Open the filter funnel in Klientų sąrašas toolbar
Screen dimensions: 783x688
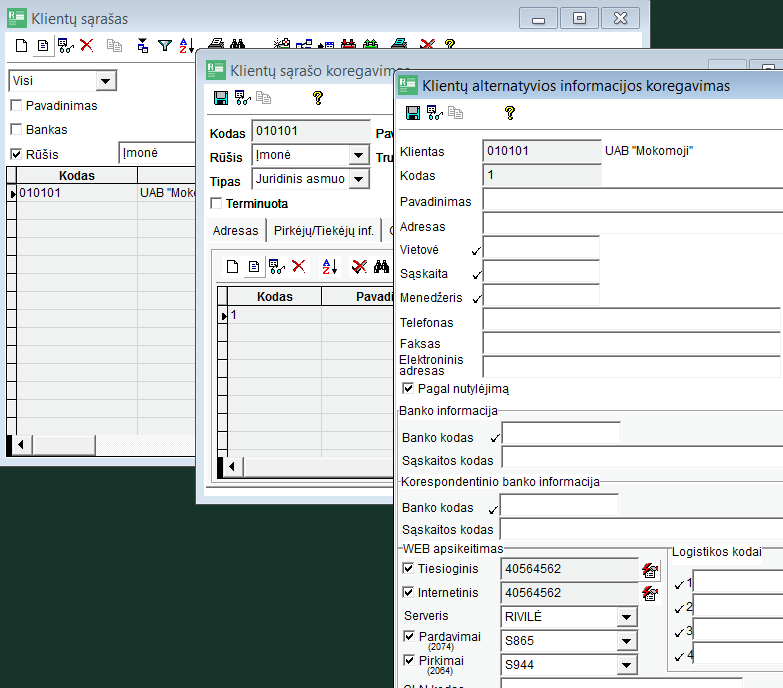tap(165, 45)
